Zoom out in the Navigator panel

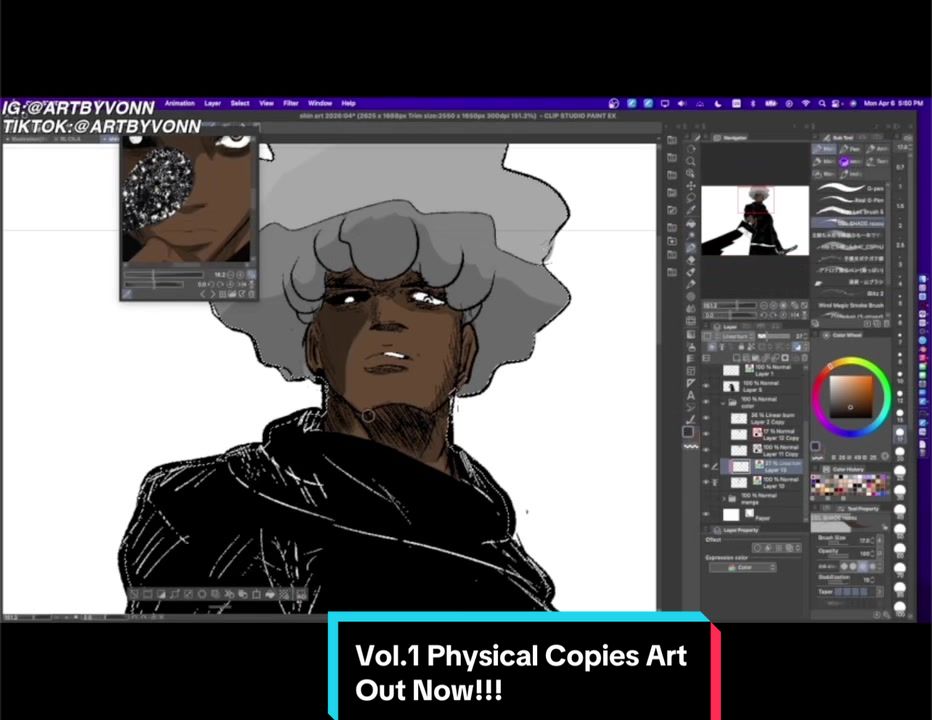pyautogui.click(x=764, y=306)
